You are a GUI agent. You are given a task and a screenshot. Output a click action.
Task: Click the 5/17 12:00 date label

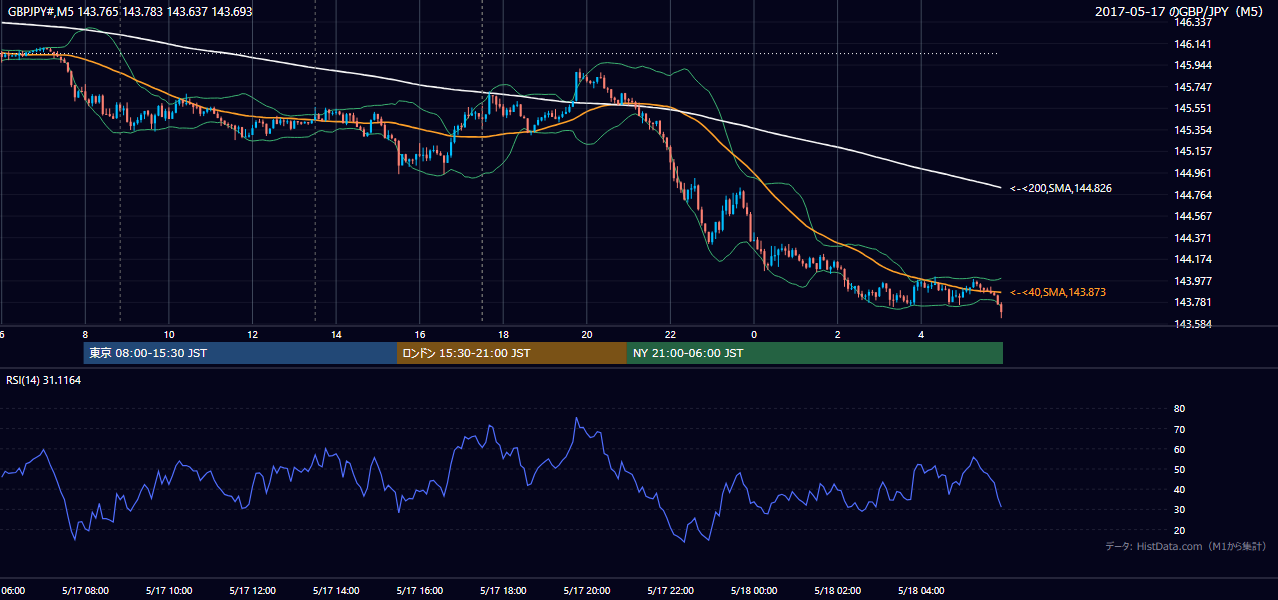(252, 590)
